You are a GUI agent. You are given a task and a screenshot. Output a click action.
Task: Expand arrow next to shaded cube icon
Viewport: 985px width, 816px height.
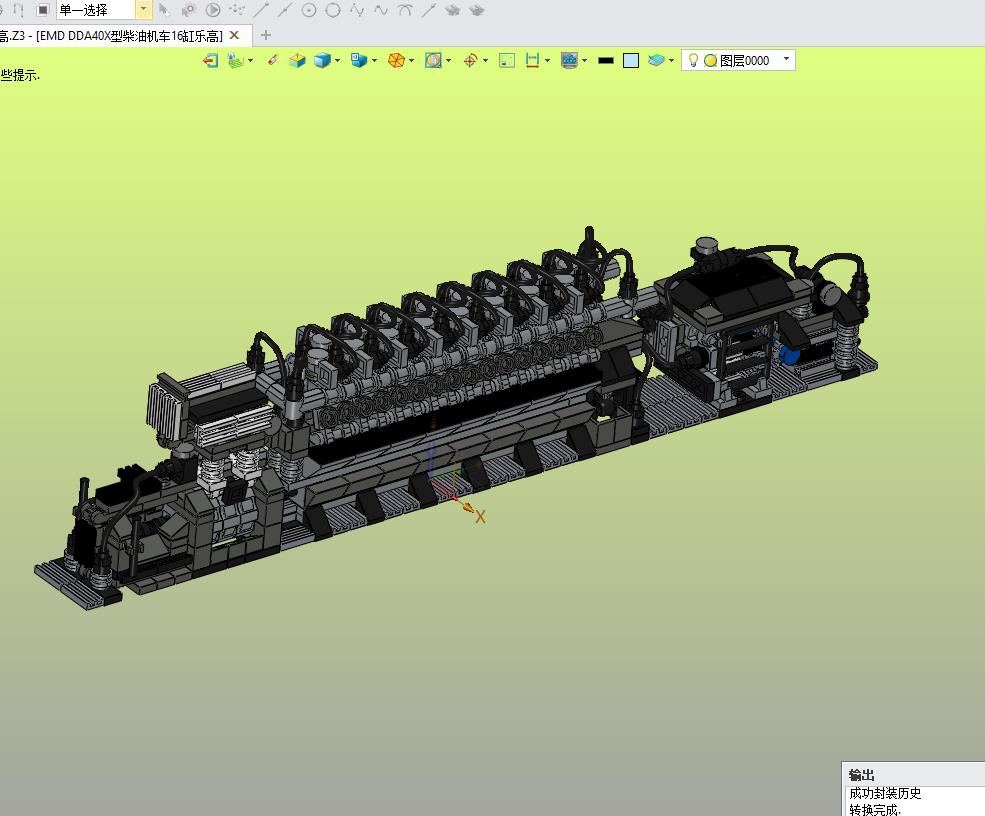pyautogui.click(x=337, y=61)
